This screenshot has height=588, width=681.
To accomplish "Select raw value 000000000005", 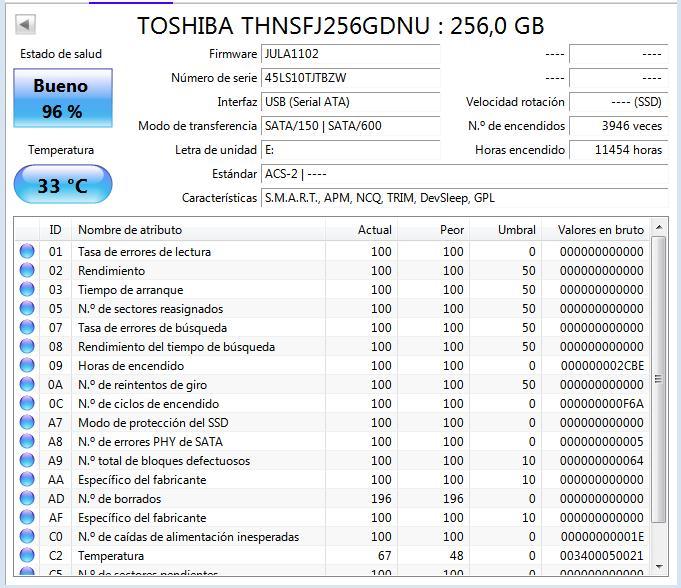I will (x=602, y=442).
